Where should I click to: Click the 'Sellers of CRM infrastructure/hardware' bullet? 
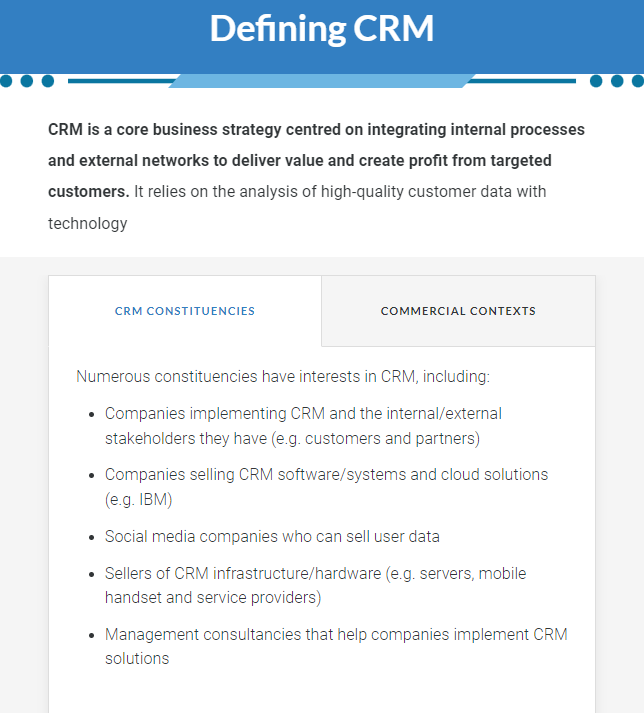[316, 585]
